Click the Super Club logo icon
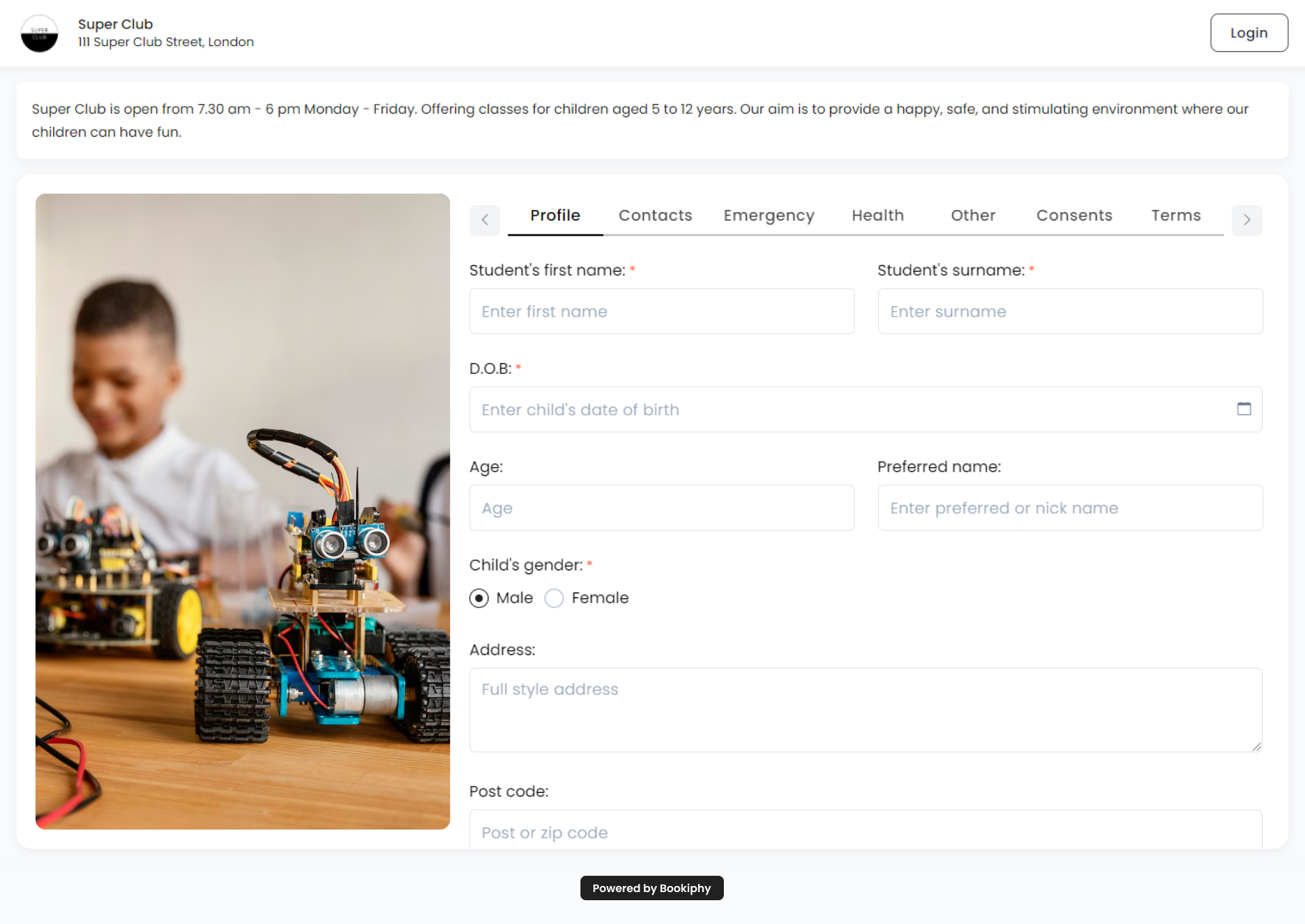Image resolution: width=1305 pixels, height=924 pixels. point(41,33)
